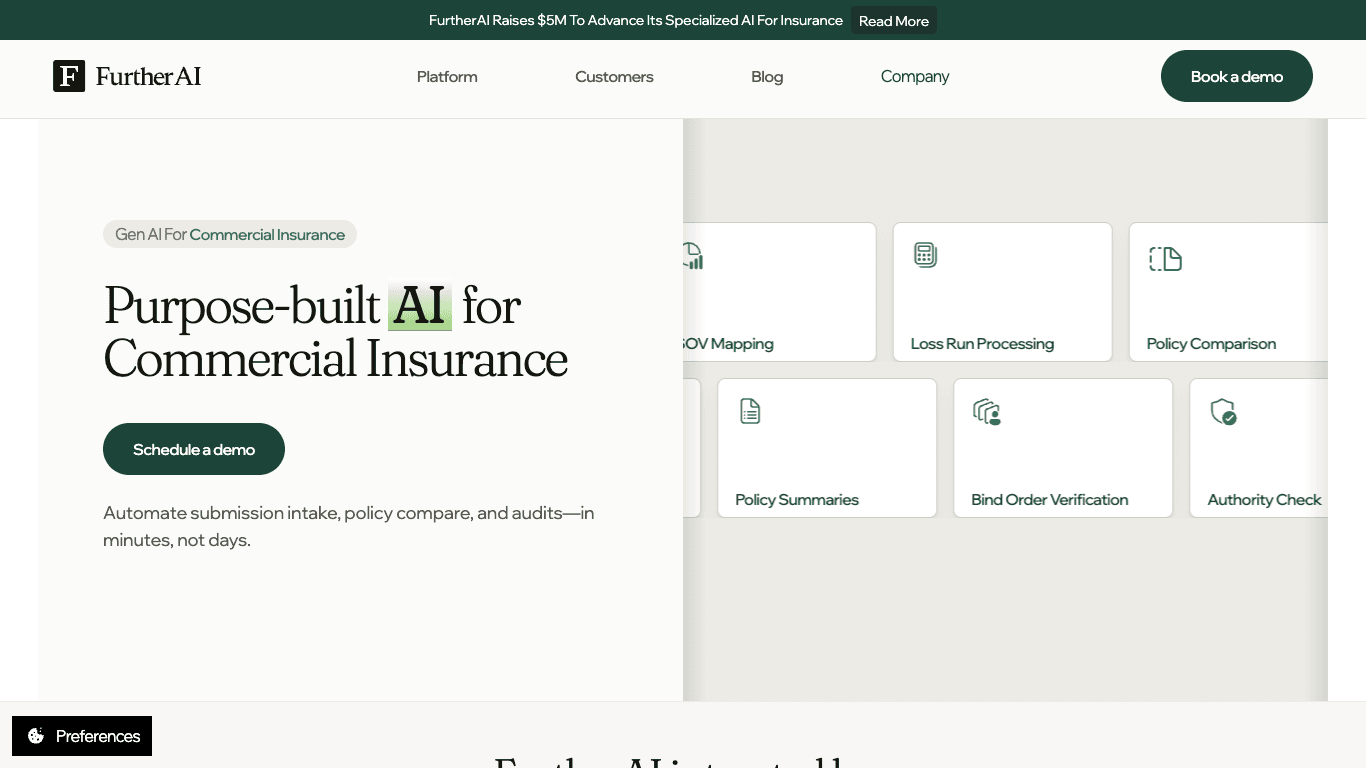Click the Book a demo button
Image resolution: width=1366 pixels, height=768 pixels.
1237,76
